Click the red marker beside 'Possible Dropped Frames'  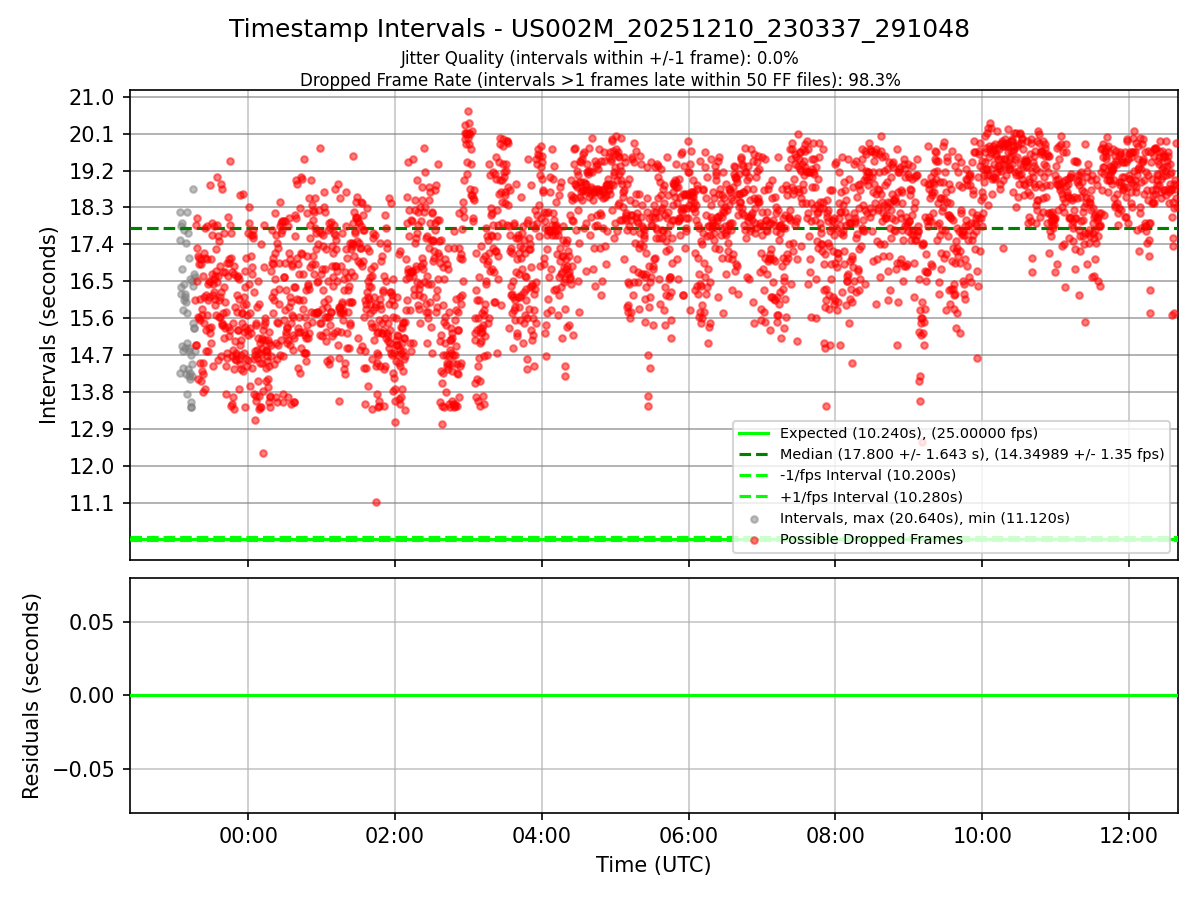[x=754, y=540]
